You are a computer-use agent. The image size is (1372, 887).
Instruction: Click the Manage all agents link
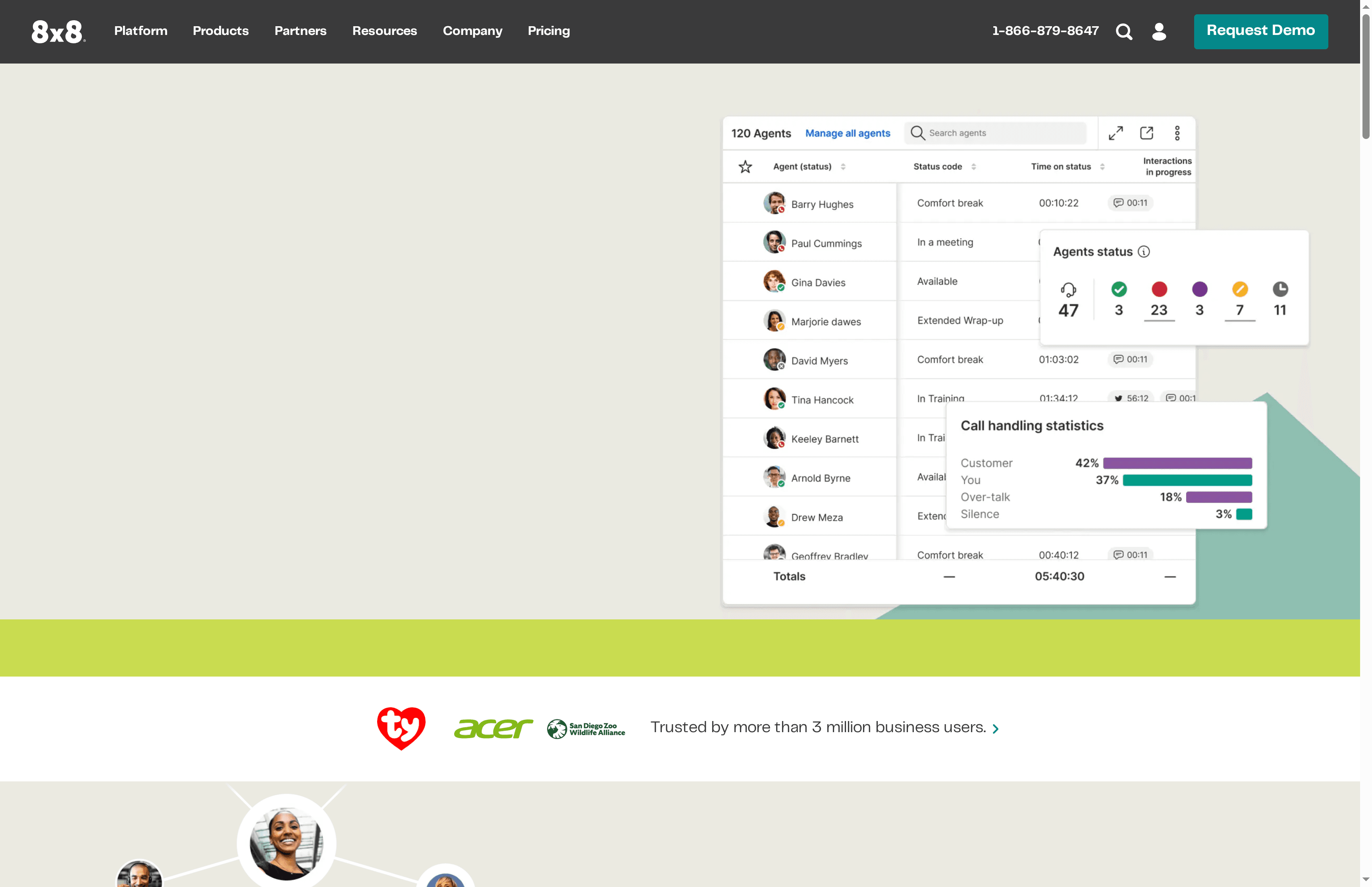[847, 133]
